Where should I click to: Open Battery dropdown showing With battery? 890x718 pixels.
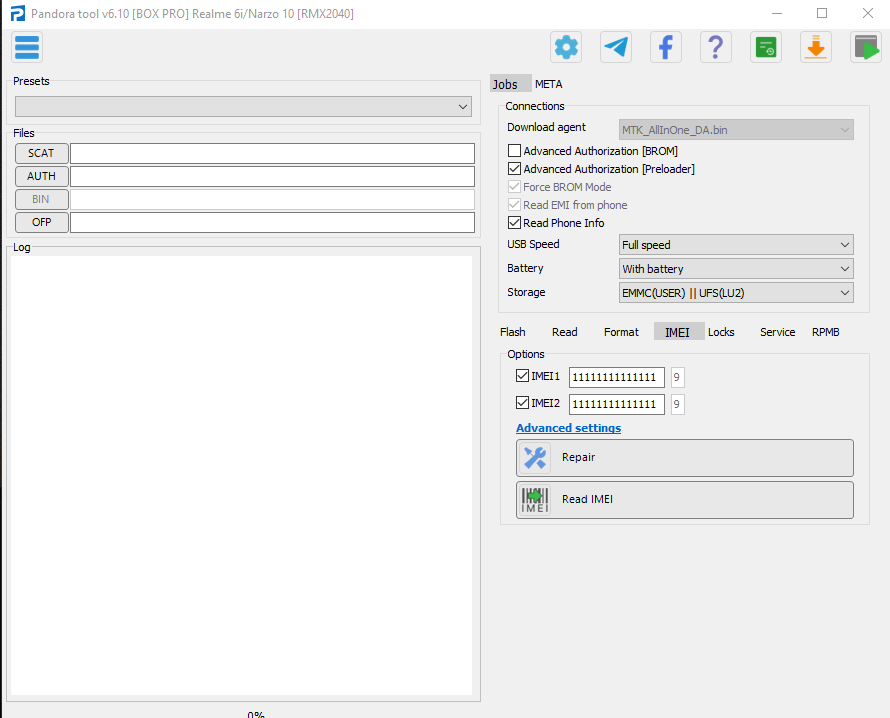(x=736, y=268)
